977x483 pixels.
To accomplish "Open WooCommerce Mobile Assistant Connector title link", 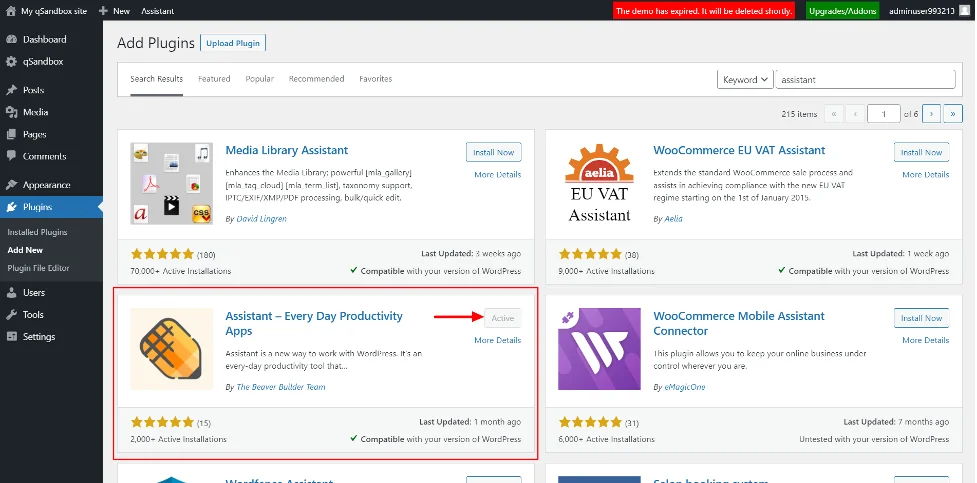I will point(738,323).
